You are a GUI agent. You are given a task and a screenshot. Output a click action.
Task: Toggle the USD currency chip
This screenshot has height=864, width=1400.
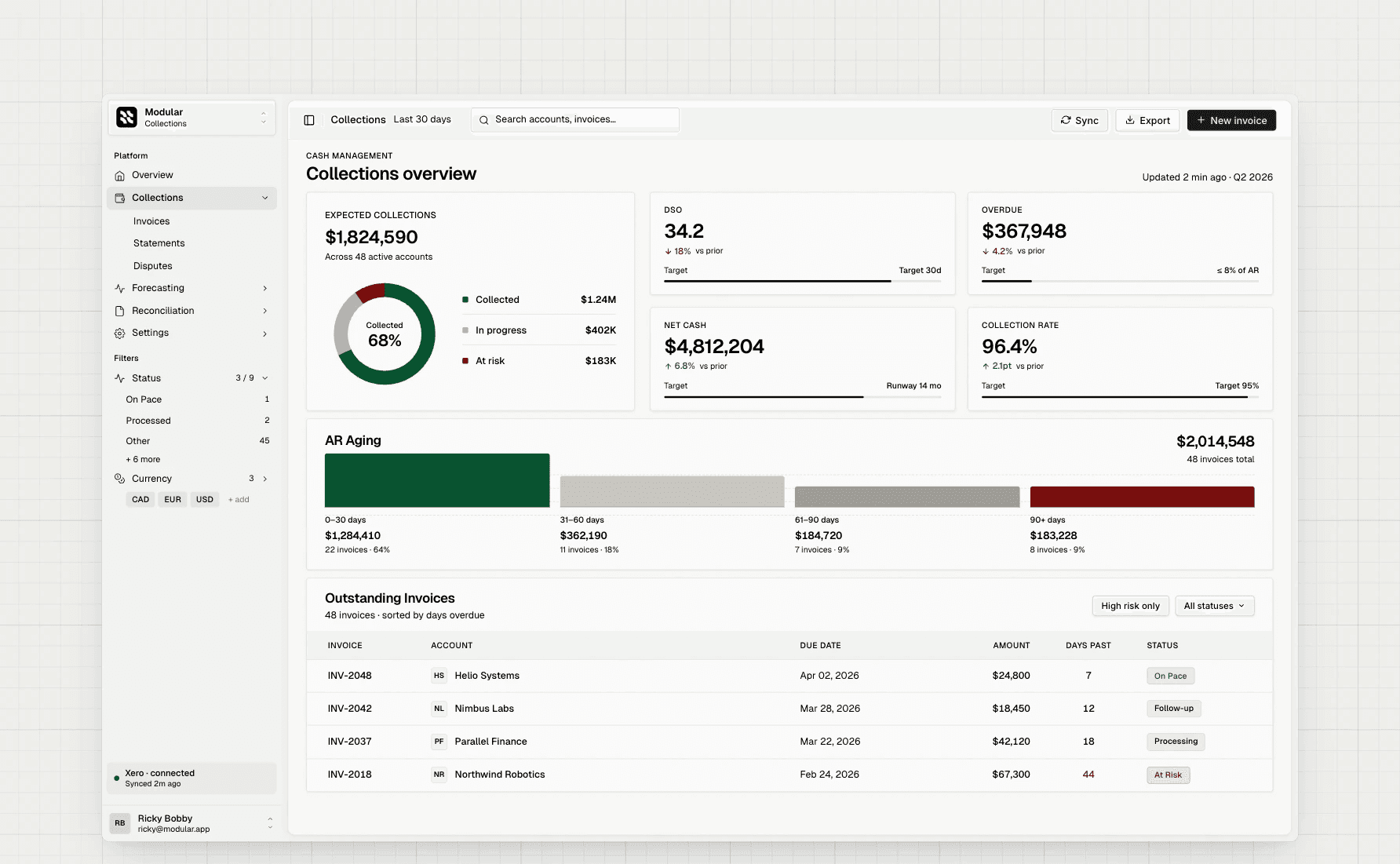(205, 500)
